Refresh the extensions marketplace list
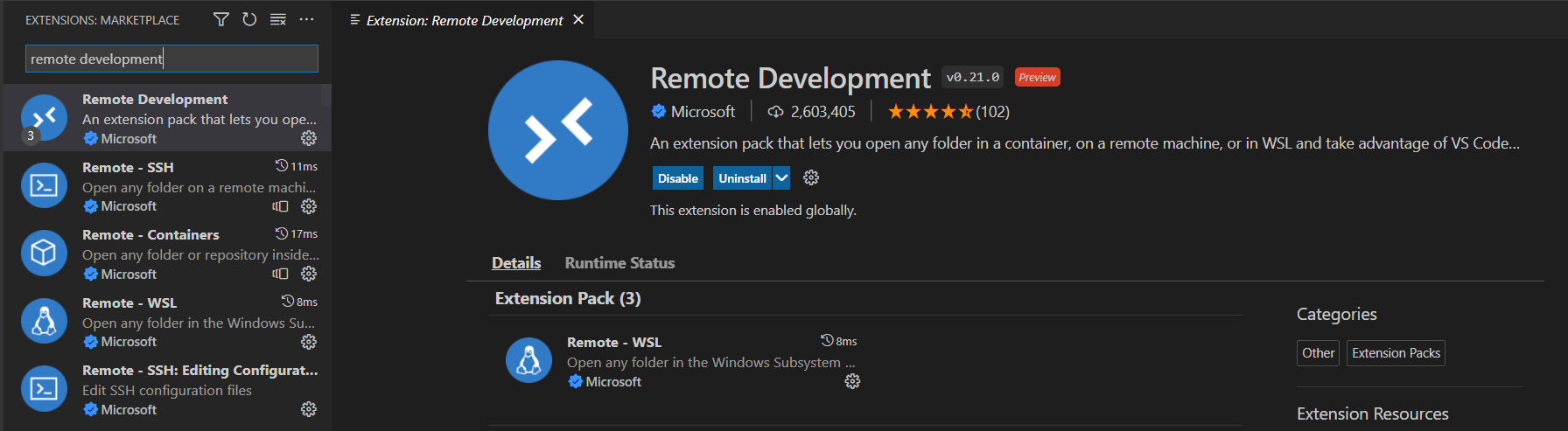 [x=249, y=19]
